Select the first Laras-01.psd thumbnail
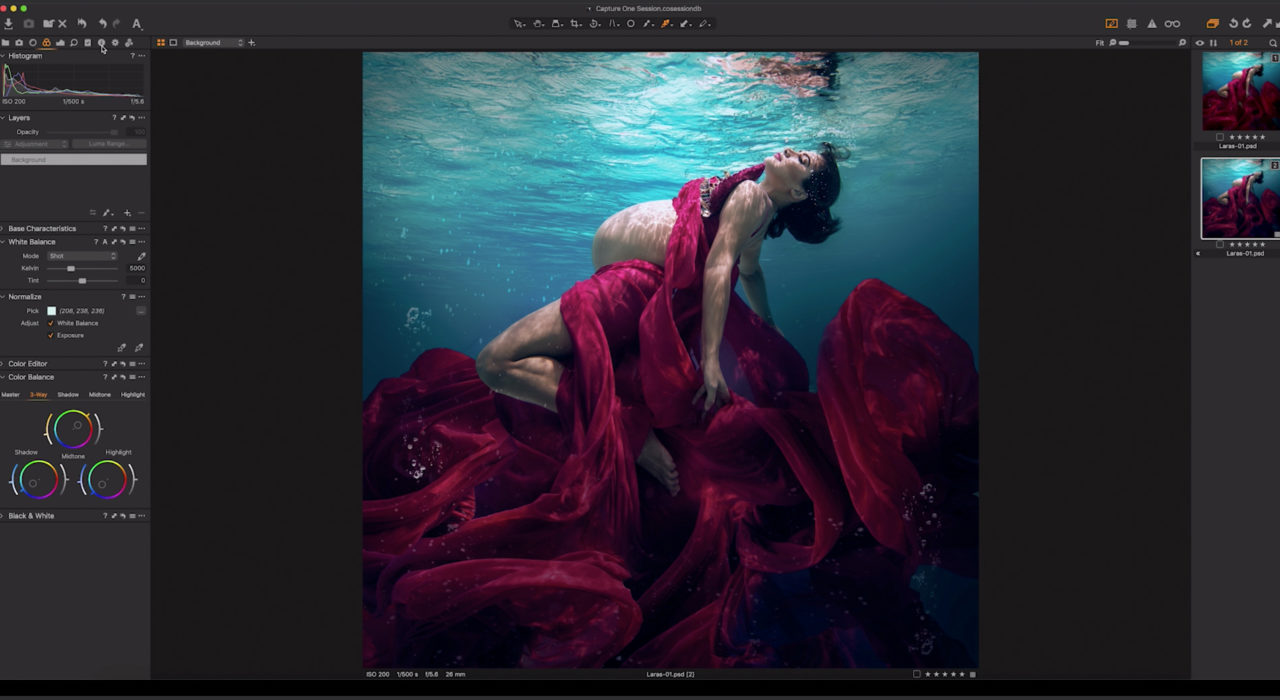Image resolution: width=1280 pixels, height=700 pixels. [x=1240, y=91]
